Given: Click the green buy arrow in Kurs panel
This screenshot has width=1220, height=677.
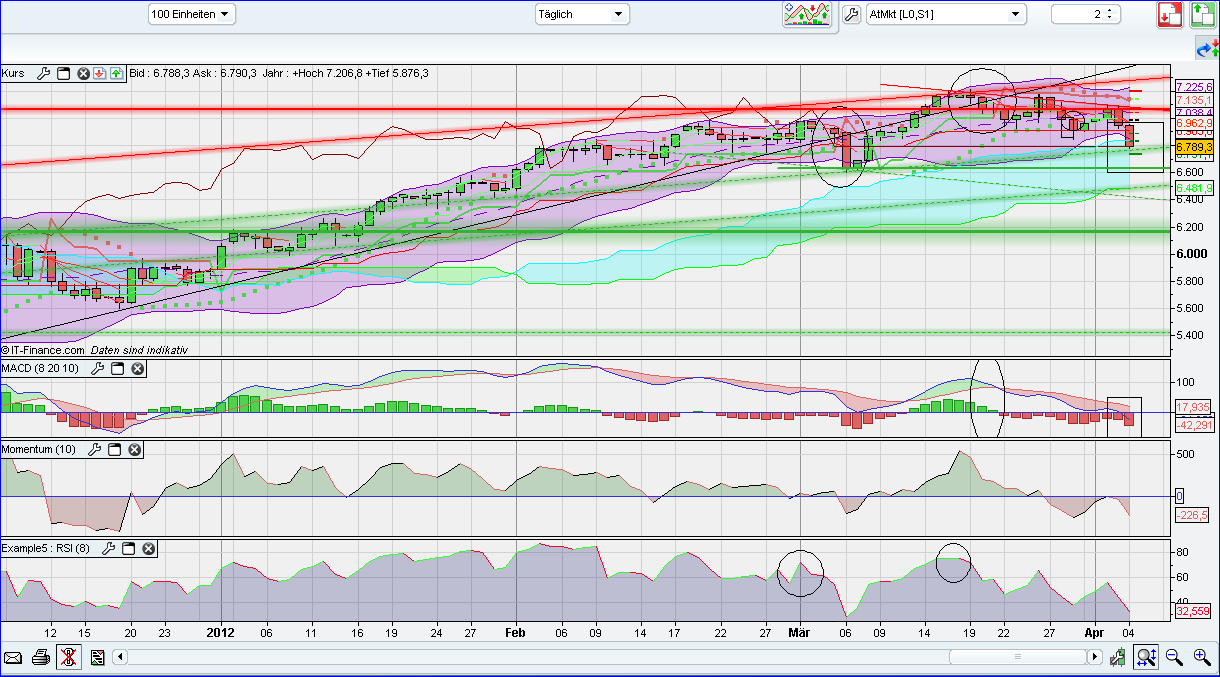Looking at the screenshot, I should click(x=116, y=73).
